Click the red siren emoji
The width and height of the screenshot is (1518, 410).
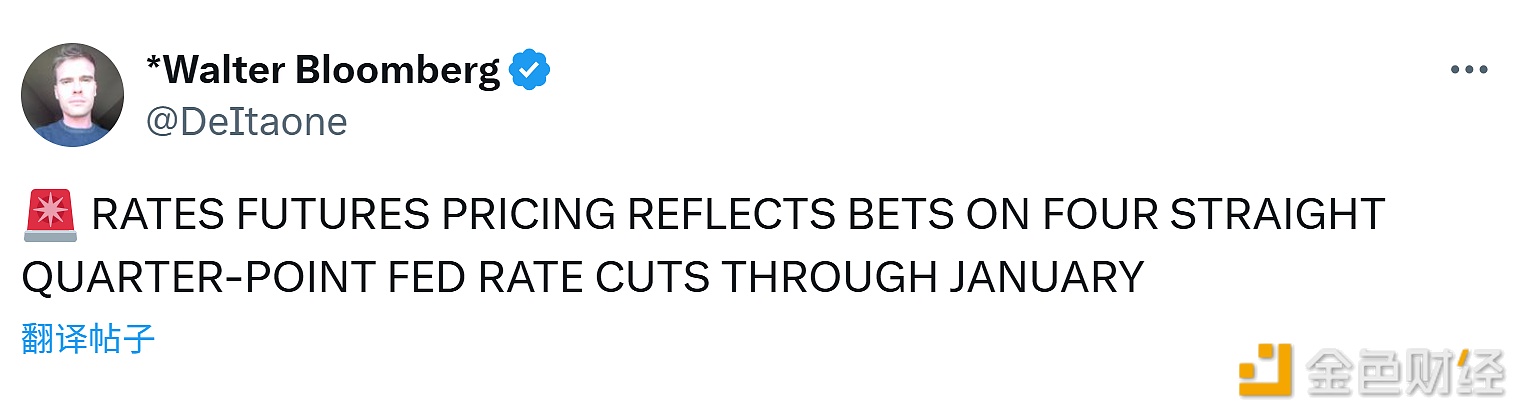point(45,216)
